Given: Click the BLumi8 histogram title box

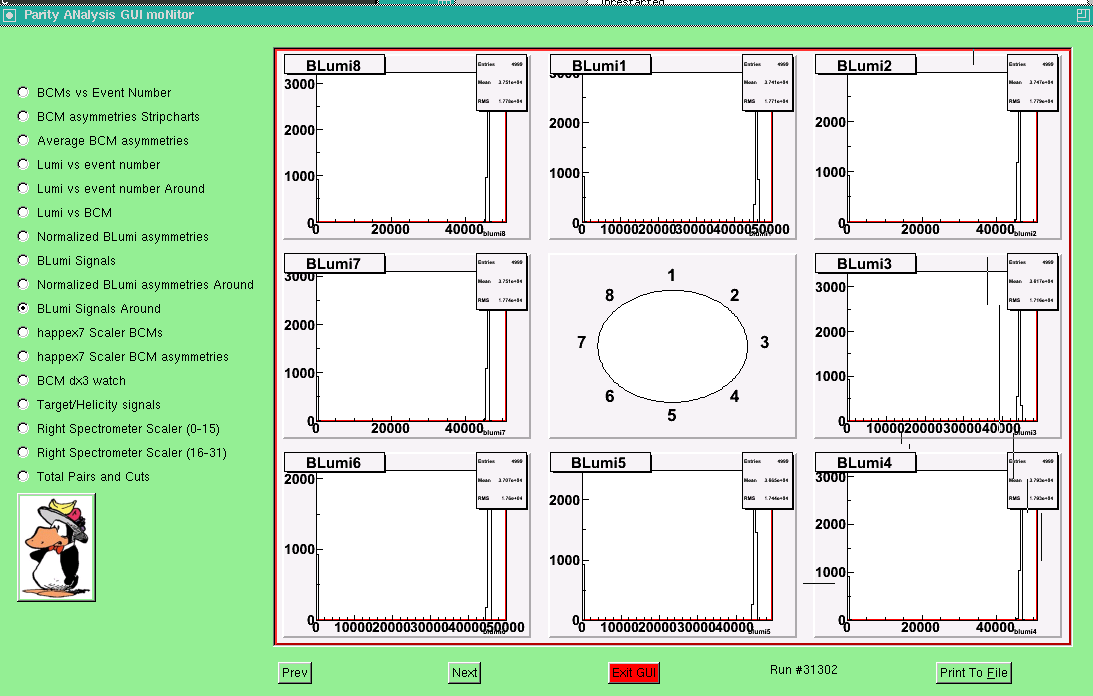Looking at the screenshot, I should 334,66.
